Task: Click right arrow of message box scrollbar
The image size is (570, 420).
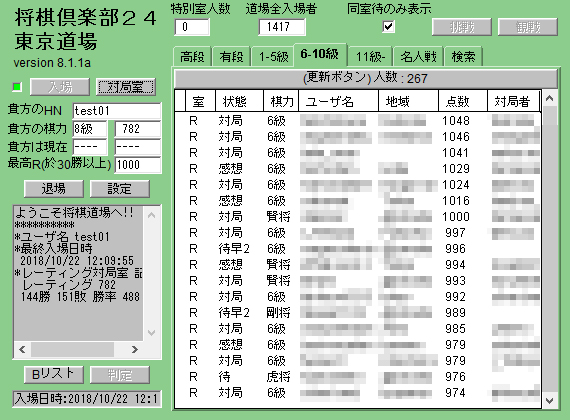Action: [x=135, y=349]
